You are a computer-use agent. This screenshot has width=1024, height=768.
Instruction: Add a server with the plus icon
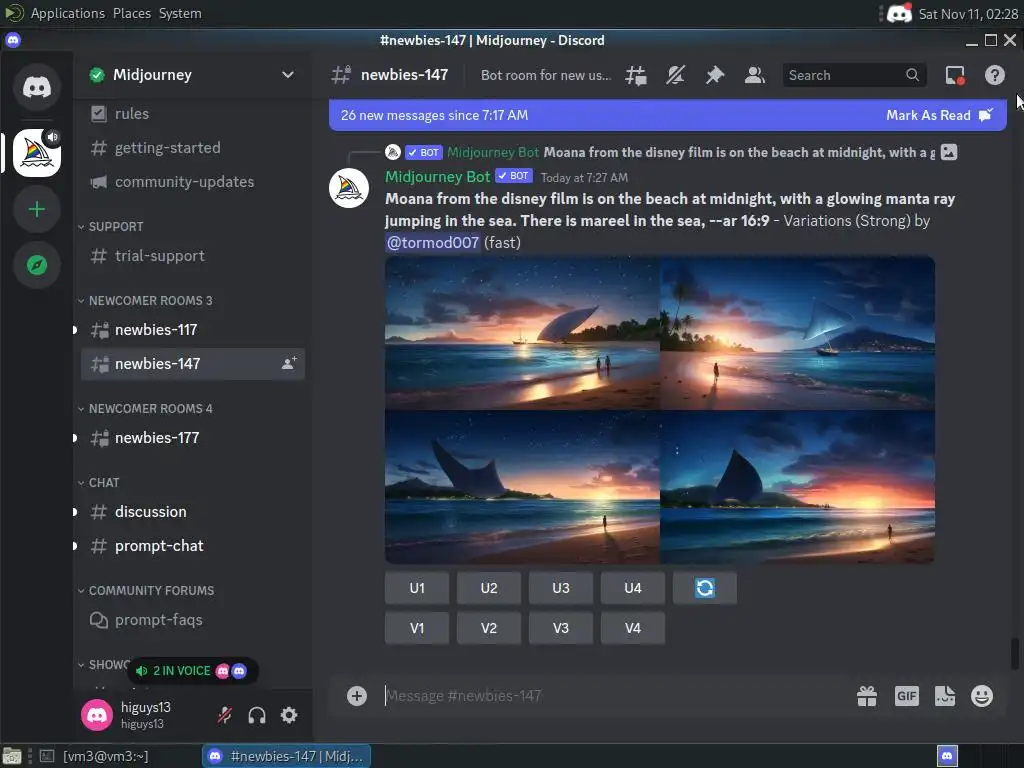(37, 209)
